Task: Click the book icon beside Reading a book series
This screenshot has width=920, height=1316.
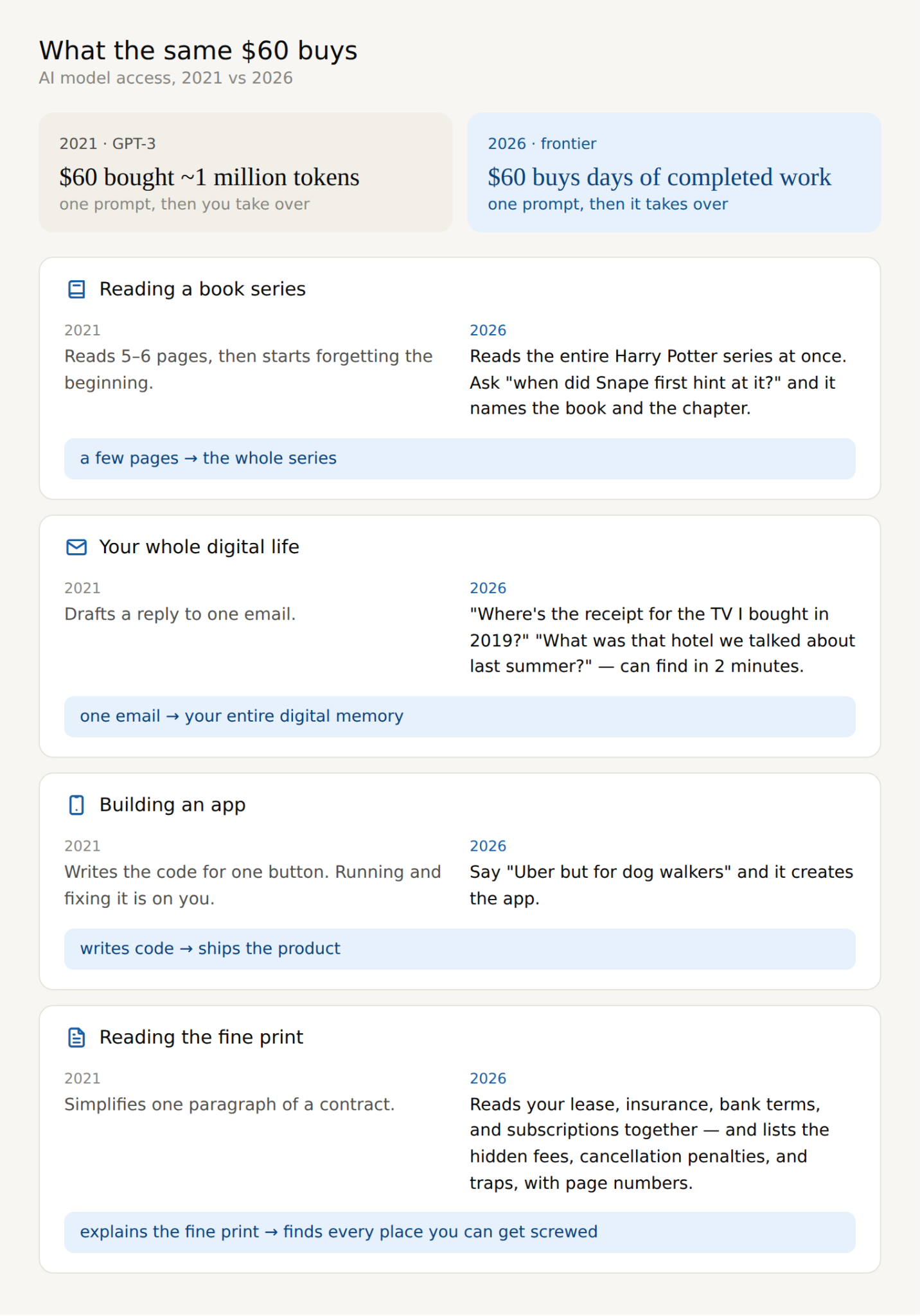Action: point(76,289)
